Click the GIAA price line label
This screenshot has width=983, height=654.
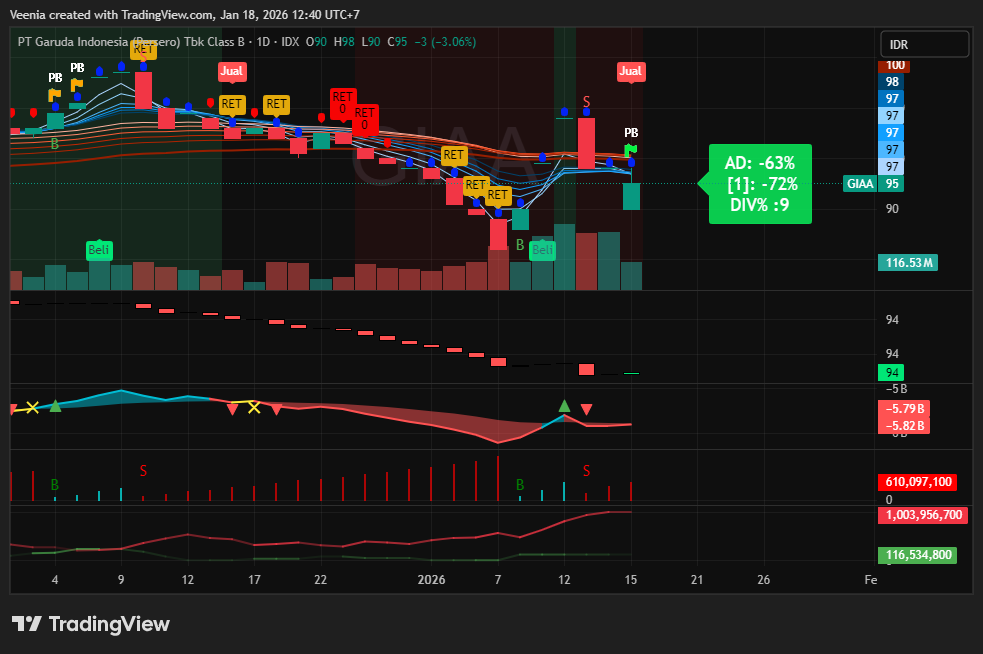(859, 184)
